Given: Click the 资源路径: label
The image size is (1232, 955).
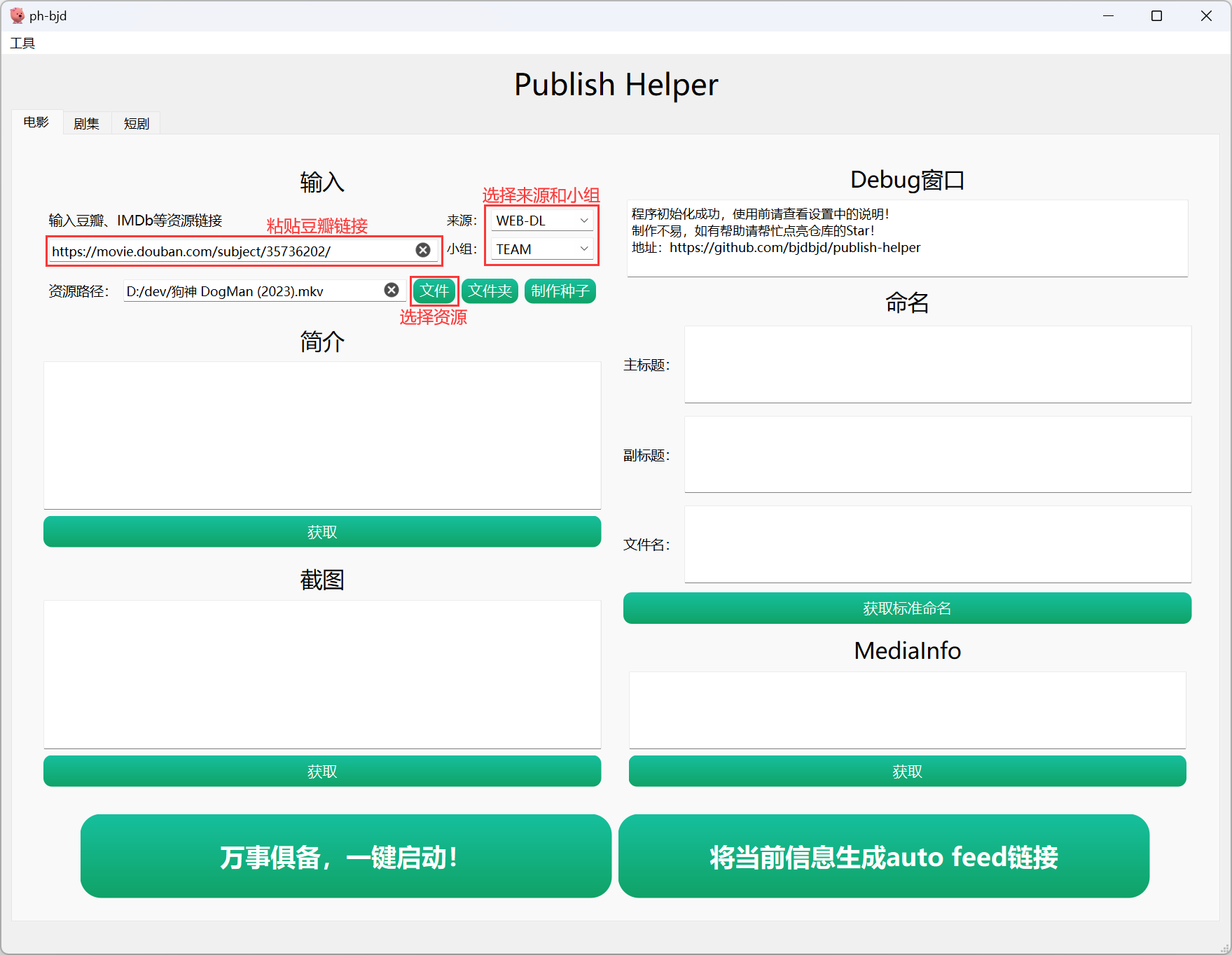Looking at the screenshot, I should (78, 291).
